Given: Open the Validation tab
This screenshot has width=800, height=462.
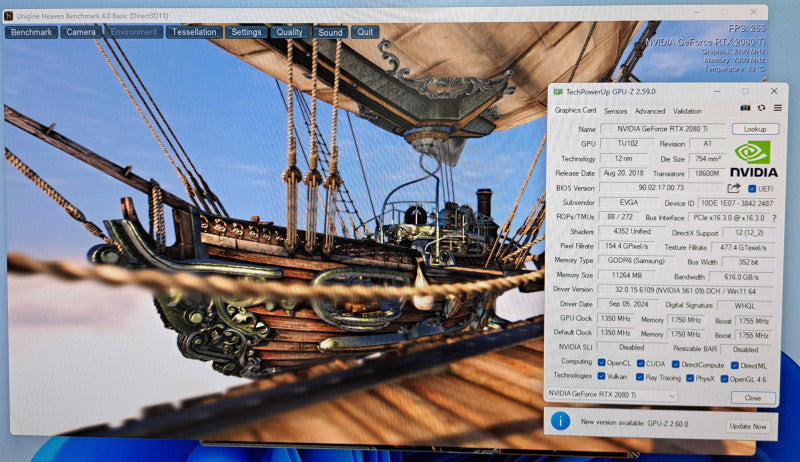Looking at the screenshot, I should click(x=687, y=111).
